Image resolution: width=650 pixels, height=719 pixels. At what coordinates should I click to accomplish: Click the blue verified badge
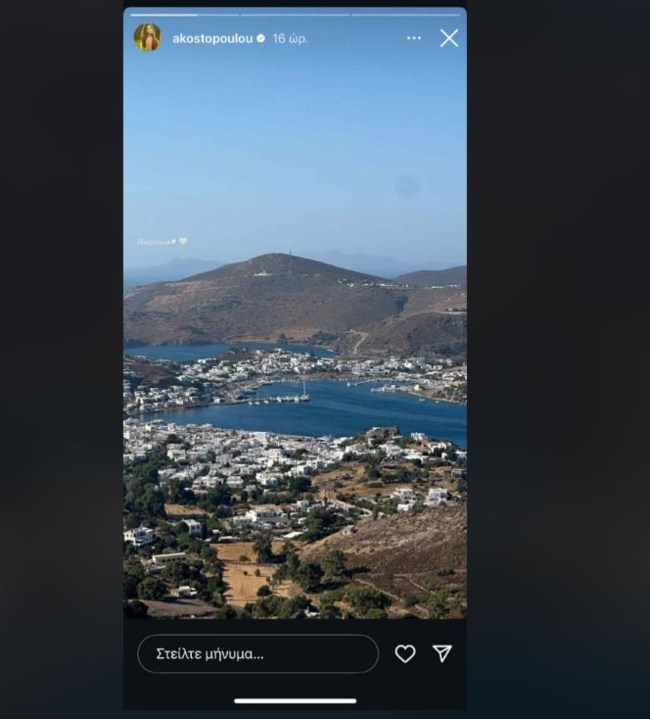click(261, 39)
